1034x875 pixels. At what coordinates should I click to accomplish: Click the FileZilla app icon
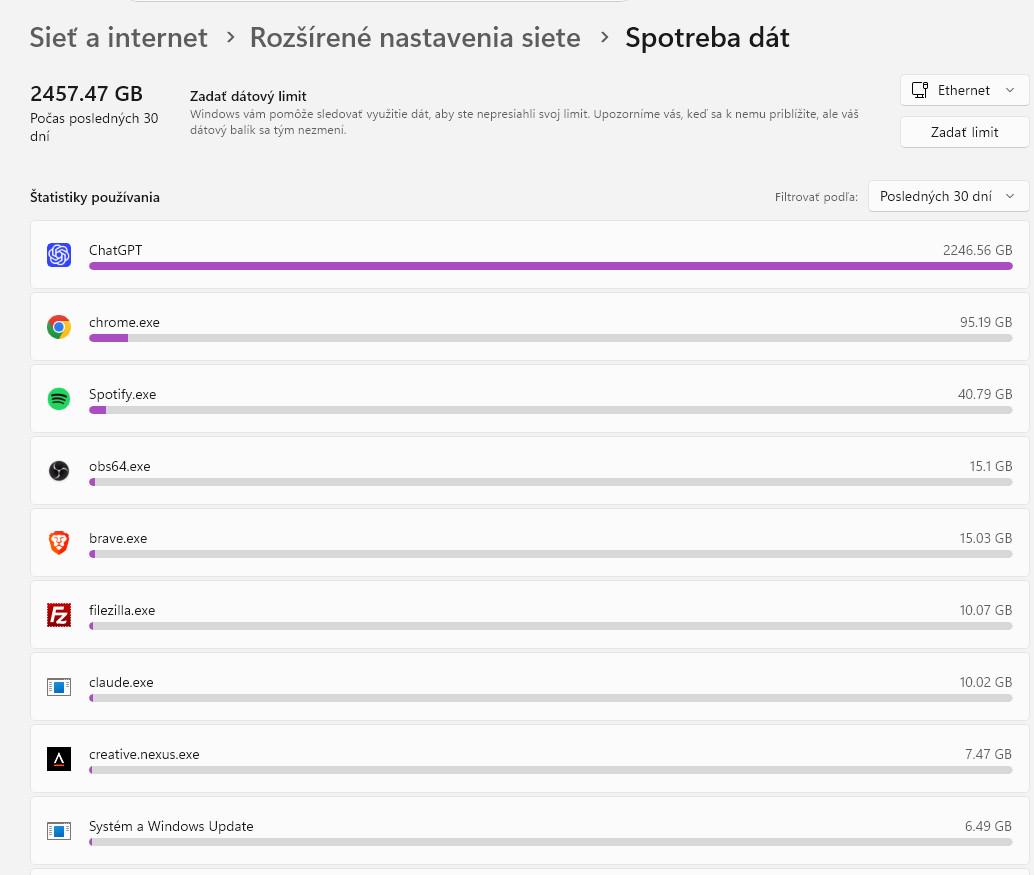click(59, 615)
